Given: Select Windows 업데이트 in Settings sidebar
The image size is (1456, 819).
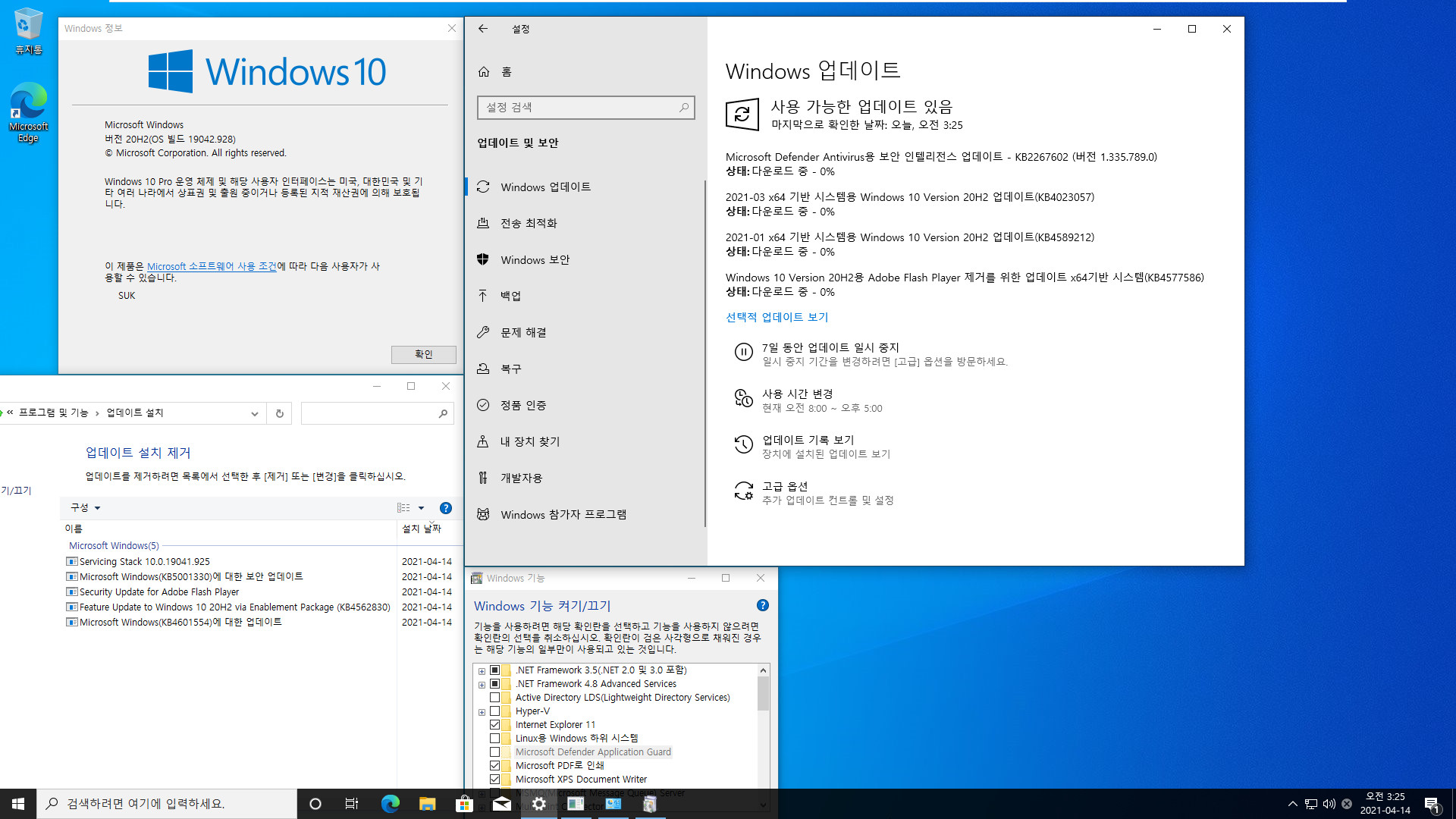Looking at the screenshot, I should 585,187.
